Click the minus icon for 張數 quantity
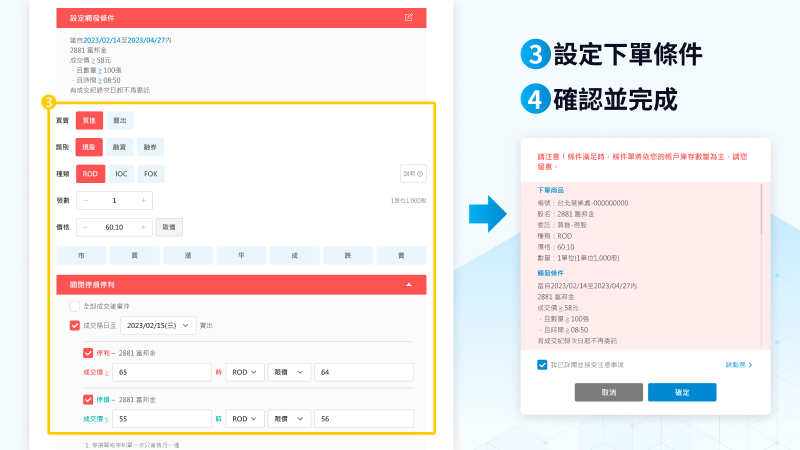 coord(84,201)
